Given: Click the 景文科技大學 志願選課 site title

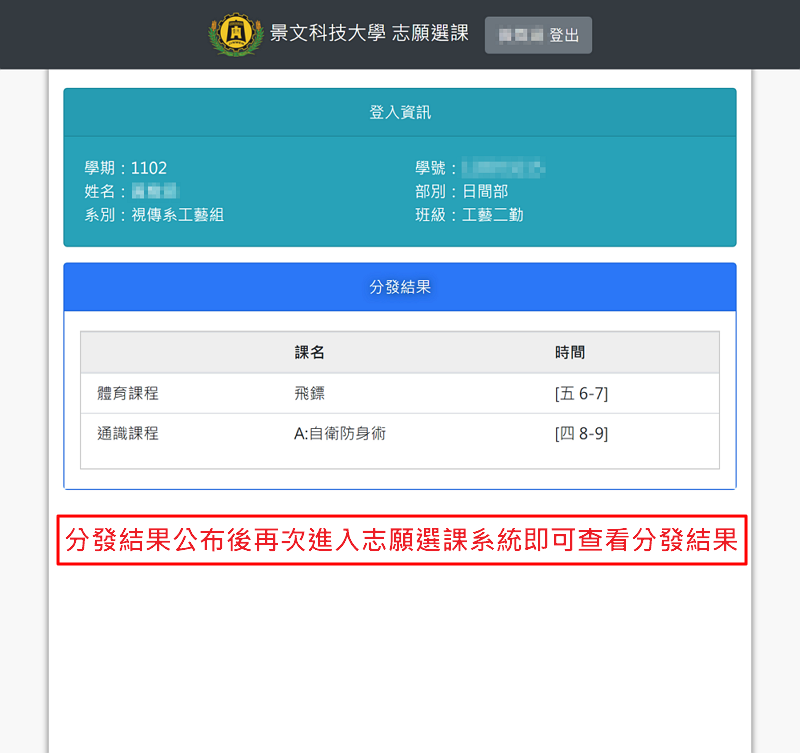Looking at the screenshot, I should click(369, 34).
